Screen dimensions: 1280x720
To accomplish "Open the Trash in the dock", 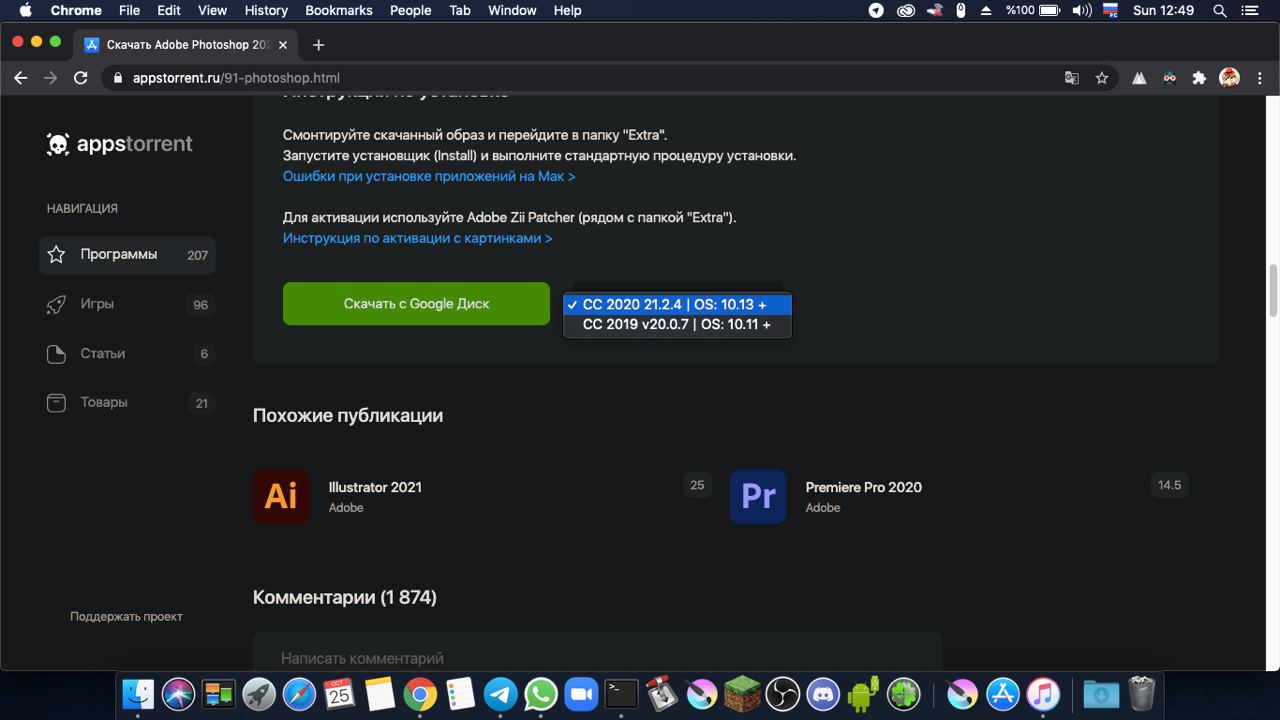I will point(1142,694).
